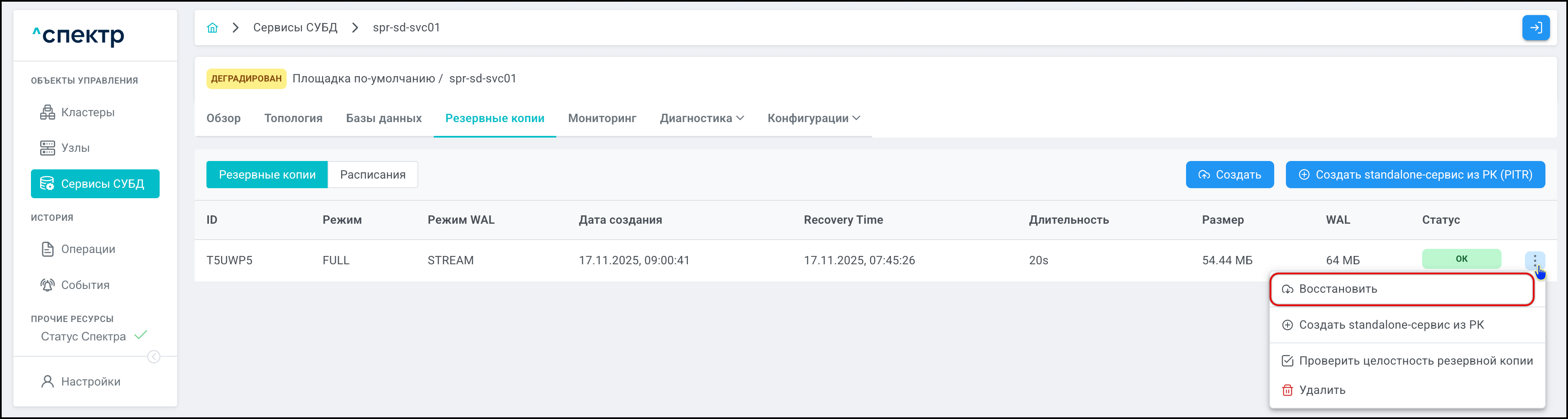This screenshot has width=1568, height=419.
Task: Click the logout icon button
Action: pyautogui.click(x=1535, y=28)
